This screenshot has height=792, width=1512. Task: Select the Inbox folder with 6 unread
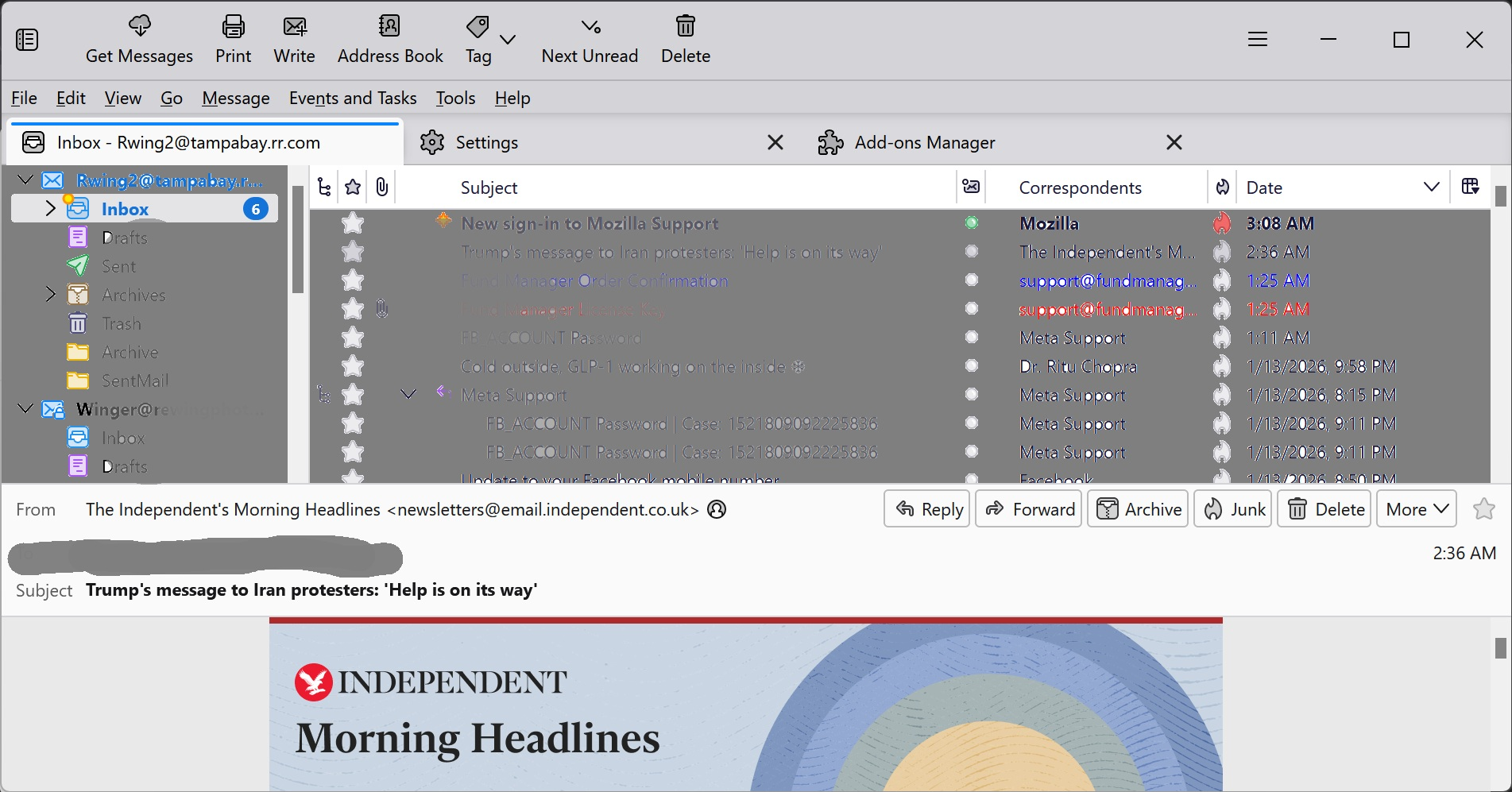click(x=145, y=209)
